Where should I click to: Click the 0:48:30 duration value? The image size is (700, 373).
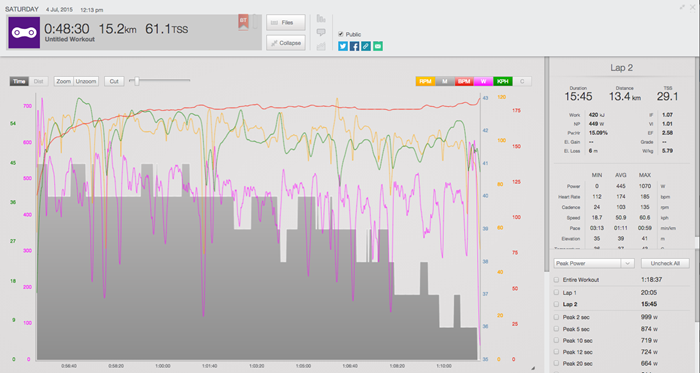(x=67, y=29)
